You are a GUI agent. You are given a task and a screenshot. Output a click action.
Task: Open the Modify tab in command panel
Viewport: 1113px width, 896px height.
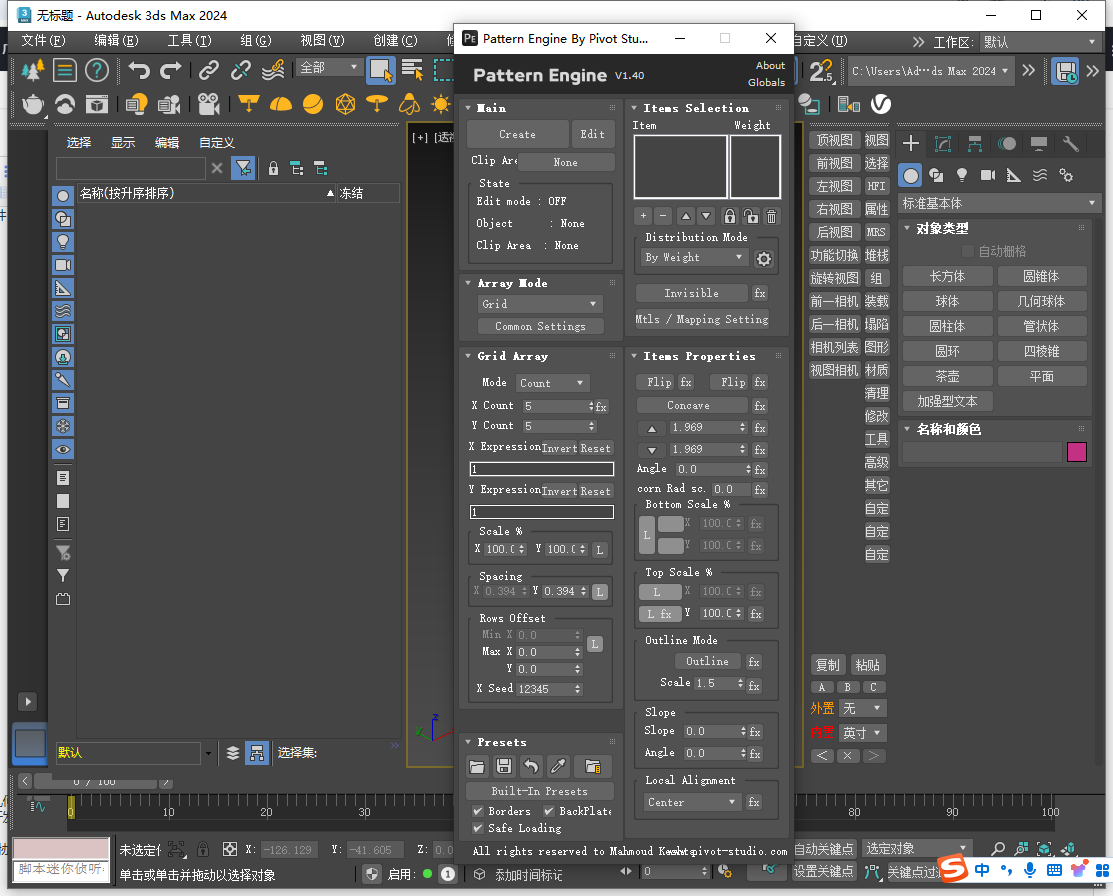(x=942, y=144)
